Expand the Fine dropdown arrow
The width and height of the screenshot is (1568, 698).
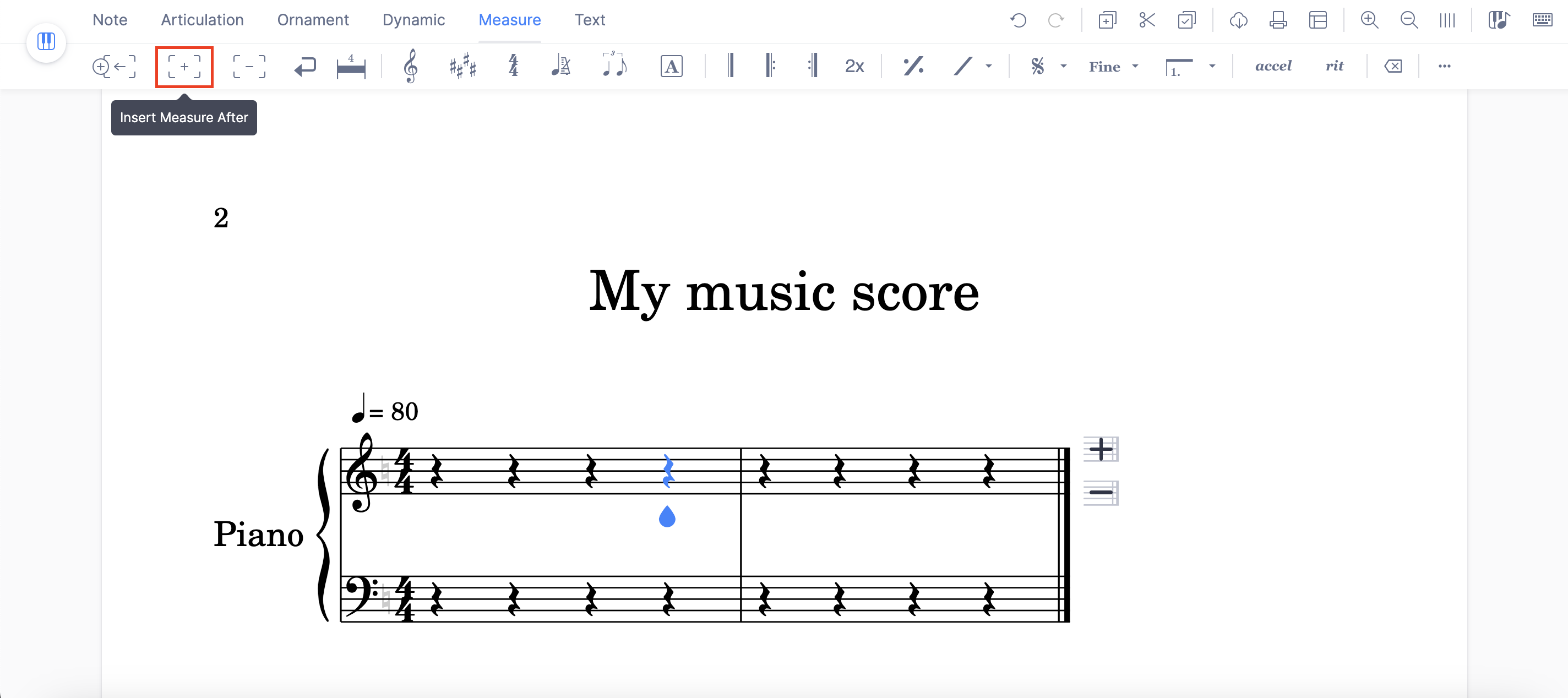tap(1135, 66)
